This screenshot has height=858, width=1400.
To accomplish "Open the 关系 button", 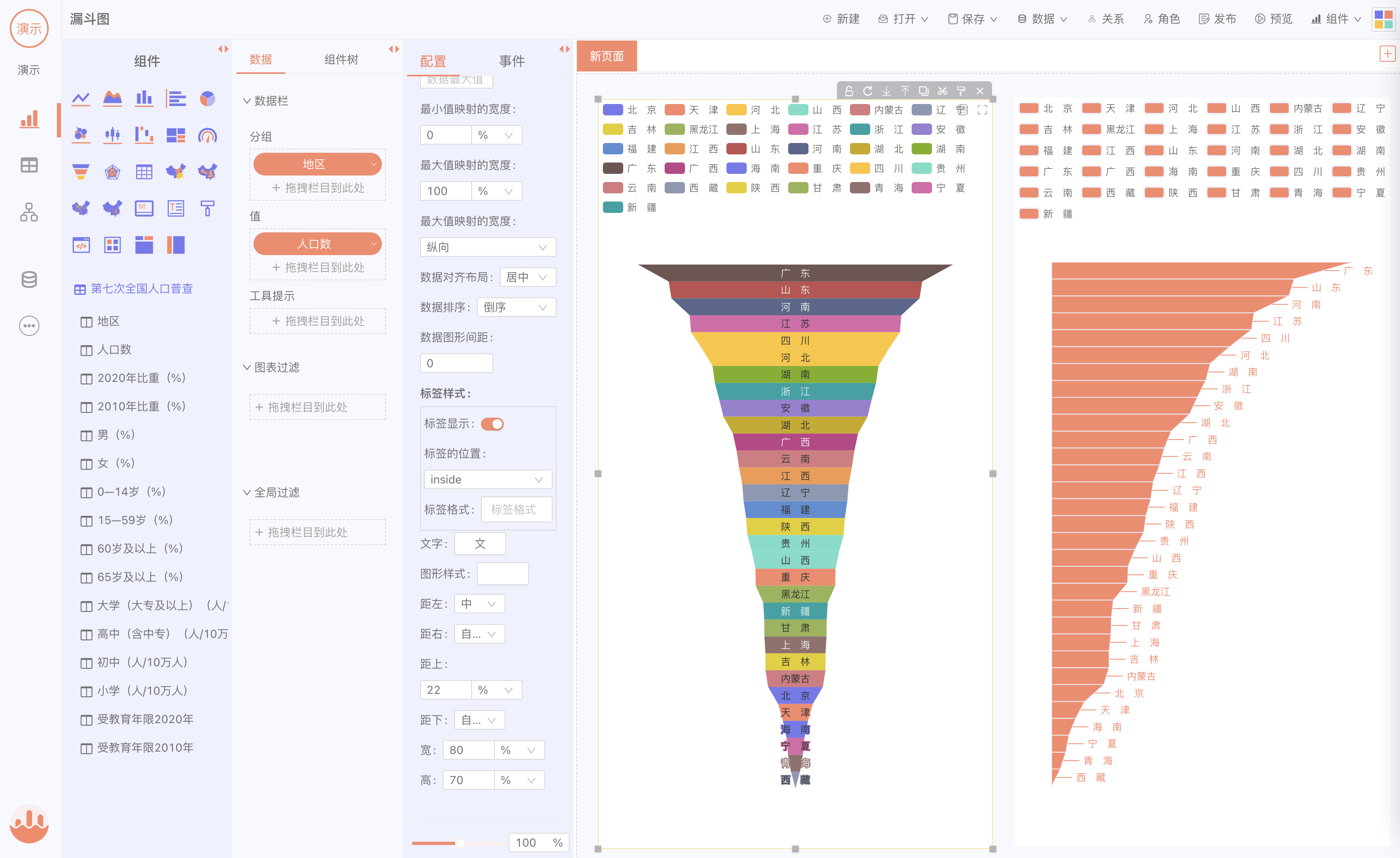I will 1106,19.
